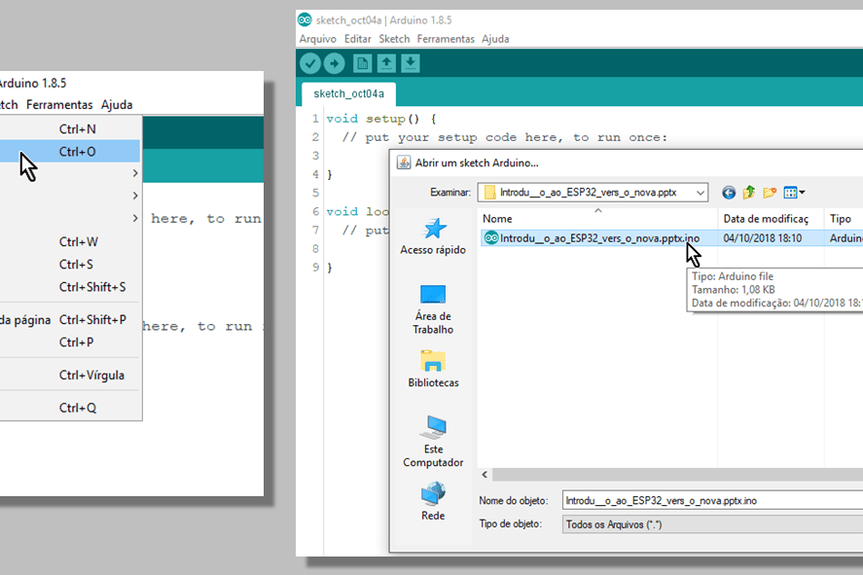Create a new folder in dialog
The image size is (863, 575).
769,192
